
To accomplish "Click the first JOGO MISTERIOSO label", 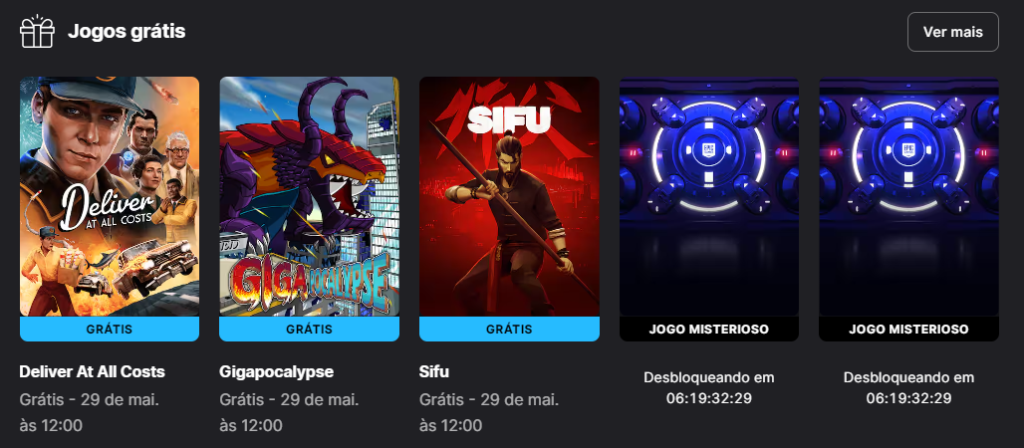I will [709, 329].
